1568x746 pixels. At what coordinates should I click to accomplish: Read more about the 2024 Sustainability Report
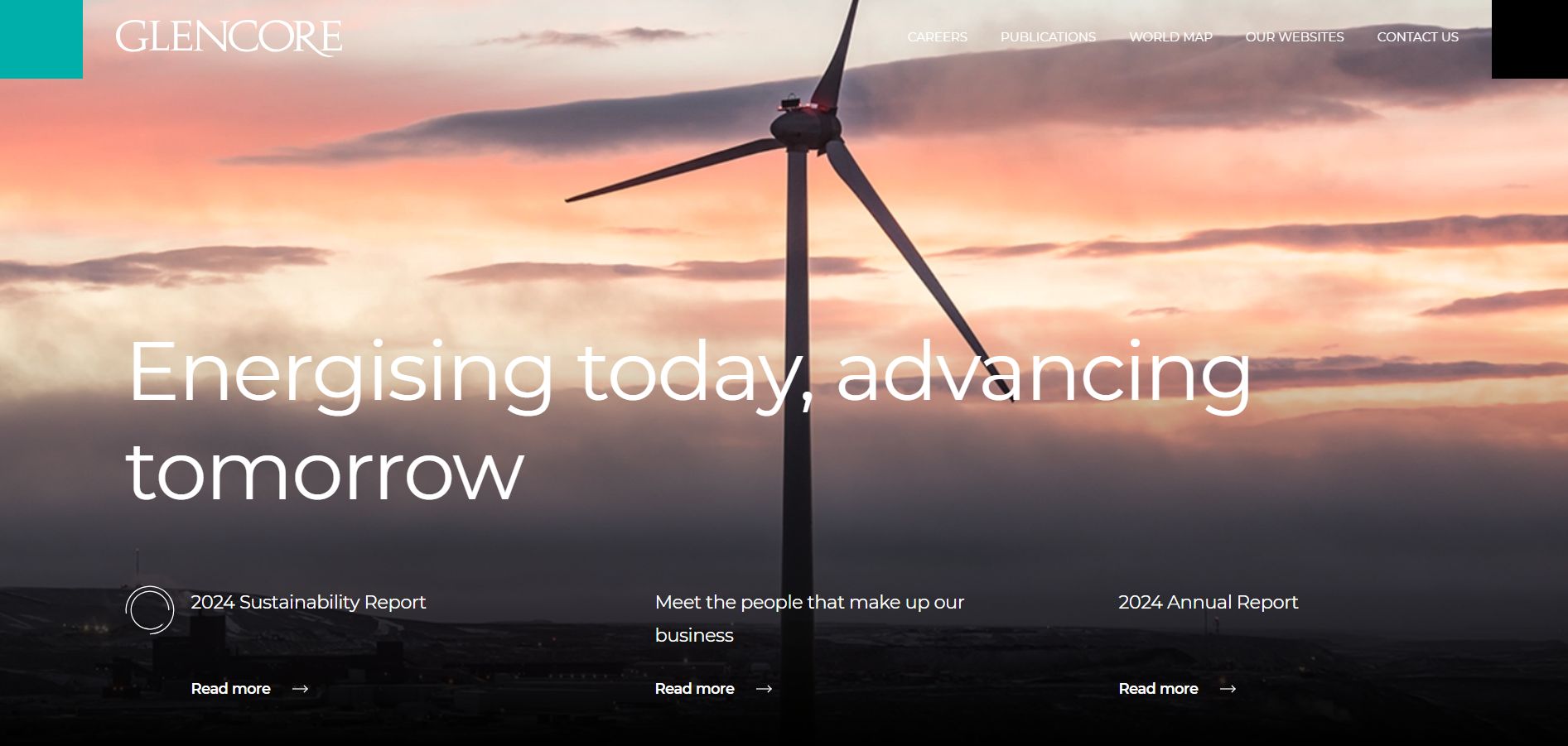(229, 688)
